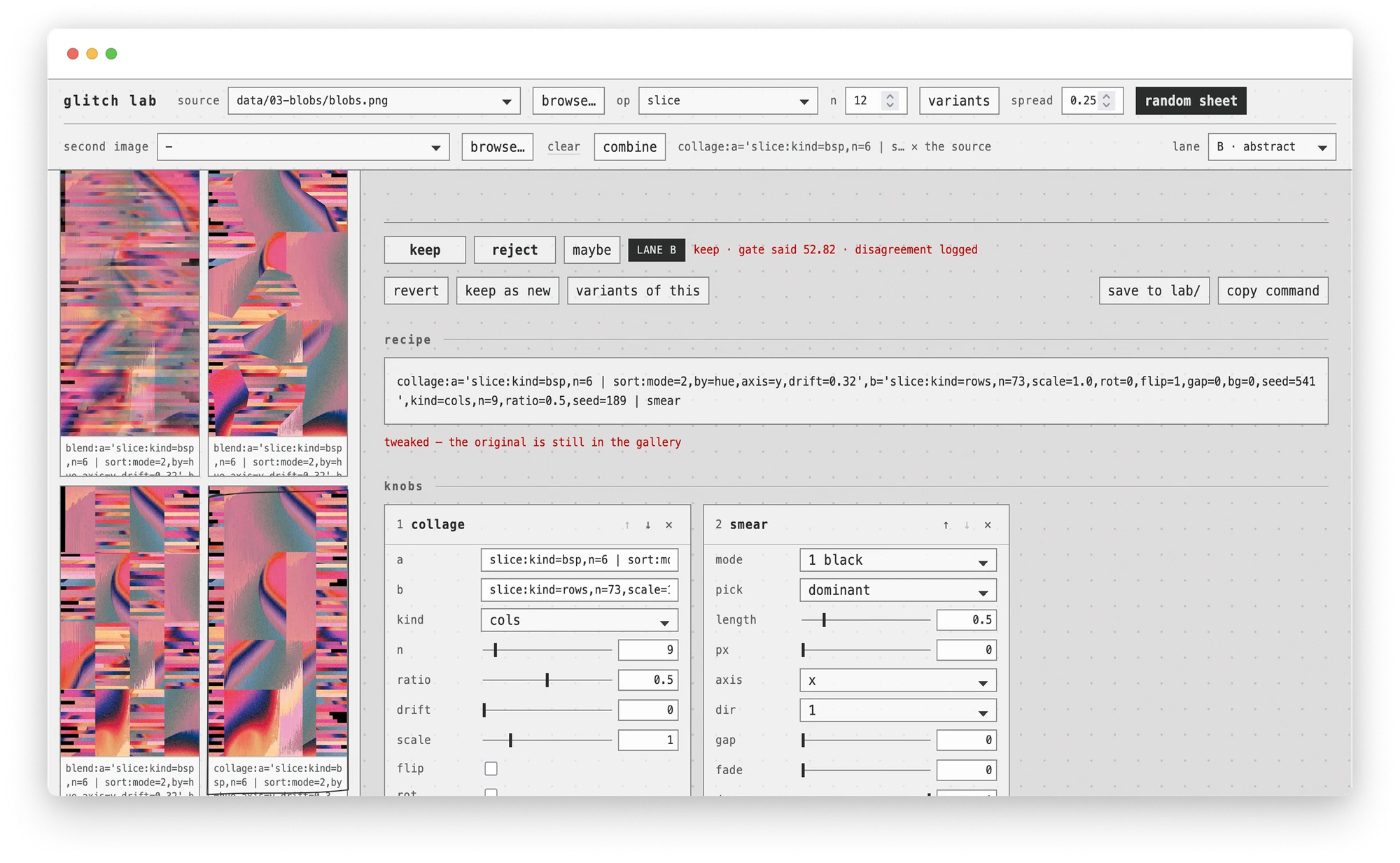Edit smear px value field
Screen dimensions: 1400x863
point(967,650)
